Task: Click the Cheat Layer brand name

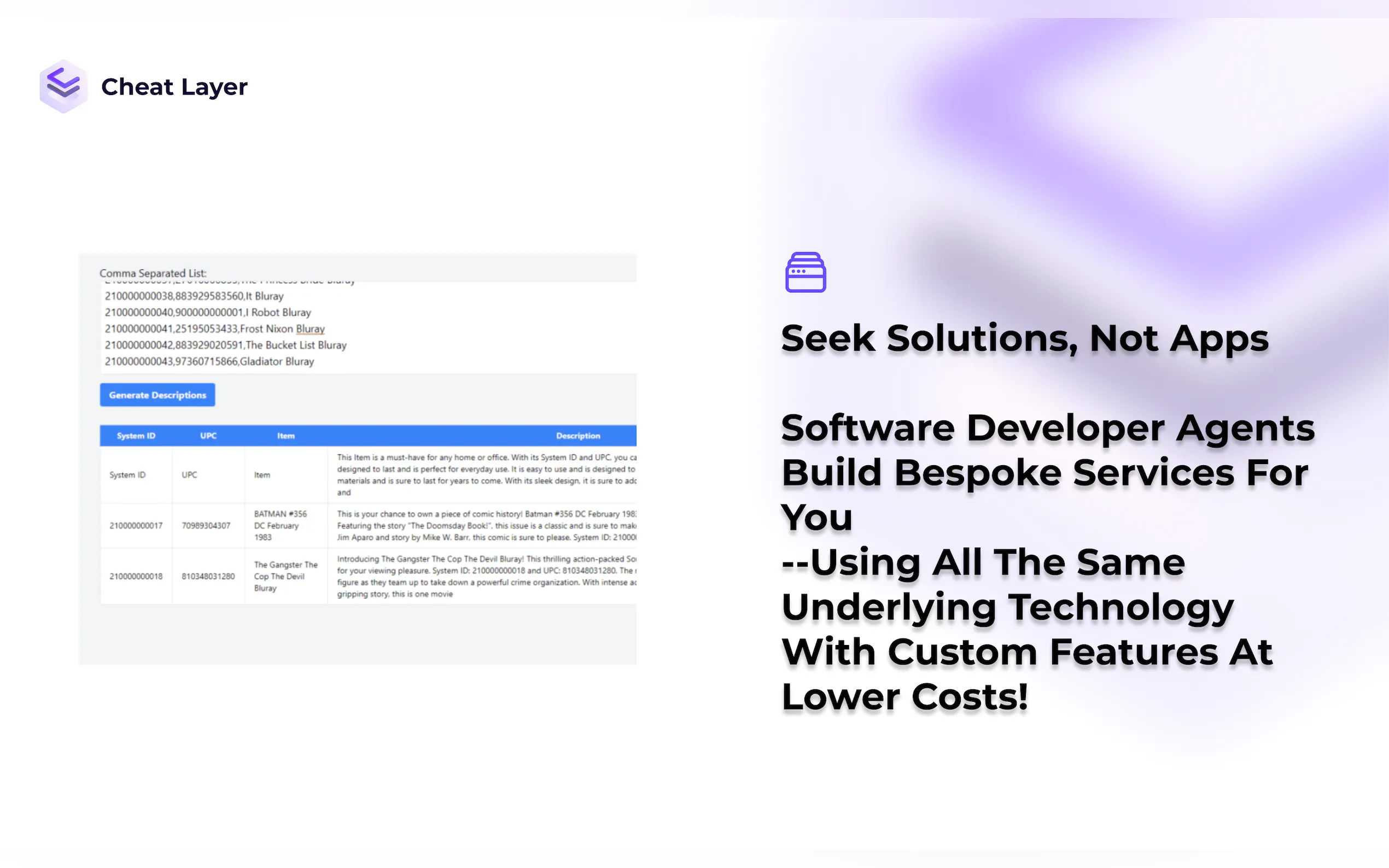Action: [174, 87]
